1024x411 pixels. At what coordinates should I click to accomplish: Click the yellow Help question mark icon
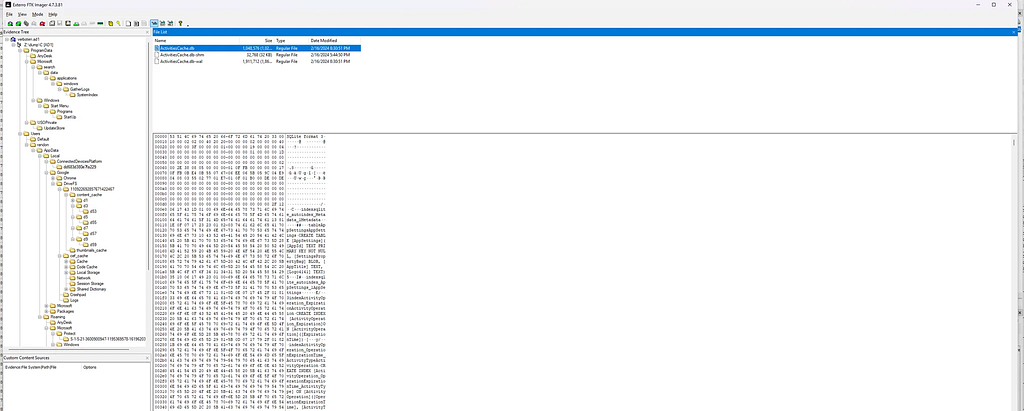180,24
